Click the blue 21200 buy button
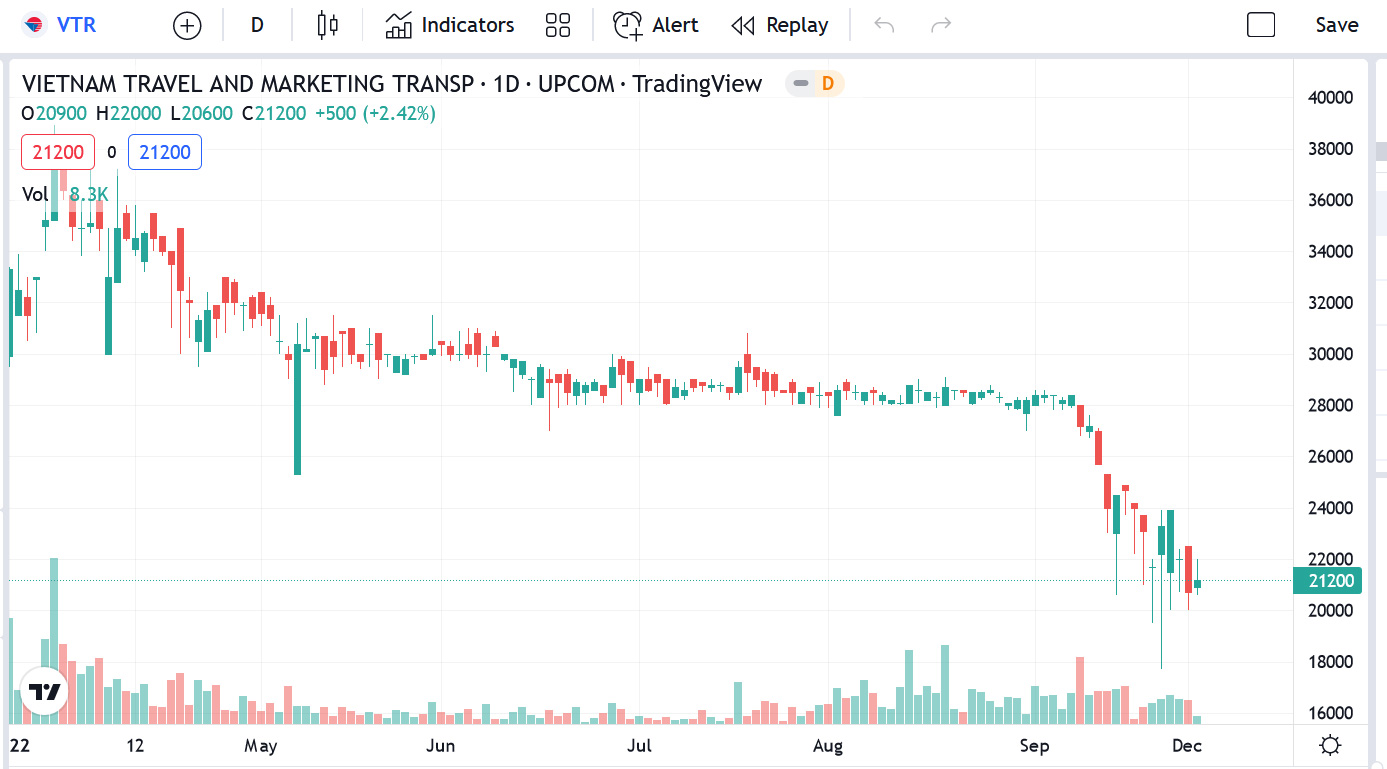The image size is (1387, 769). [x=165, y=152]
